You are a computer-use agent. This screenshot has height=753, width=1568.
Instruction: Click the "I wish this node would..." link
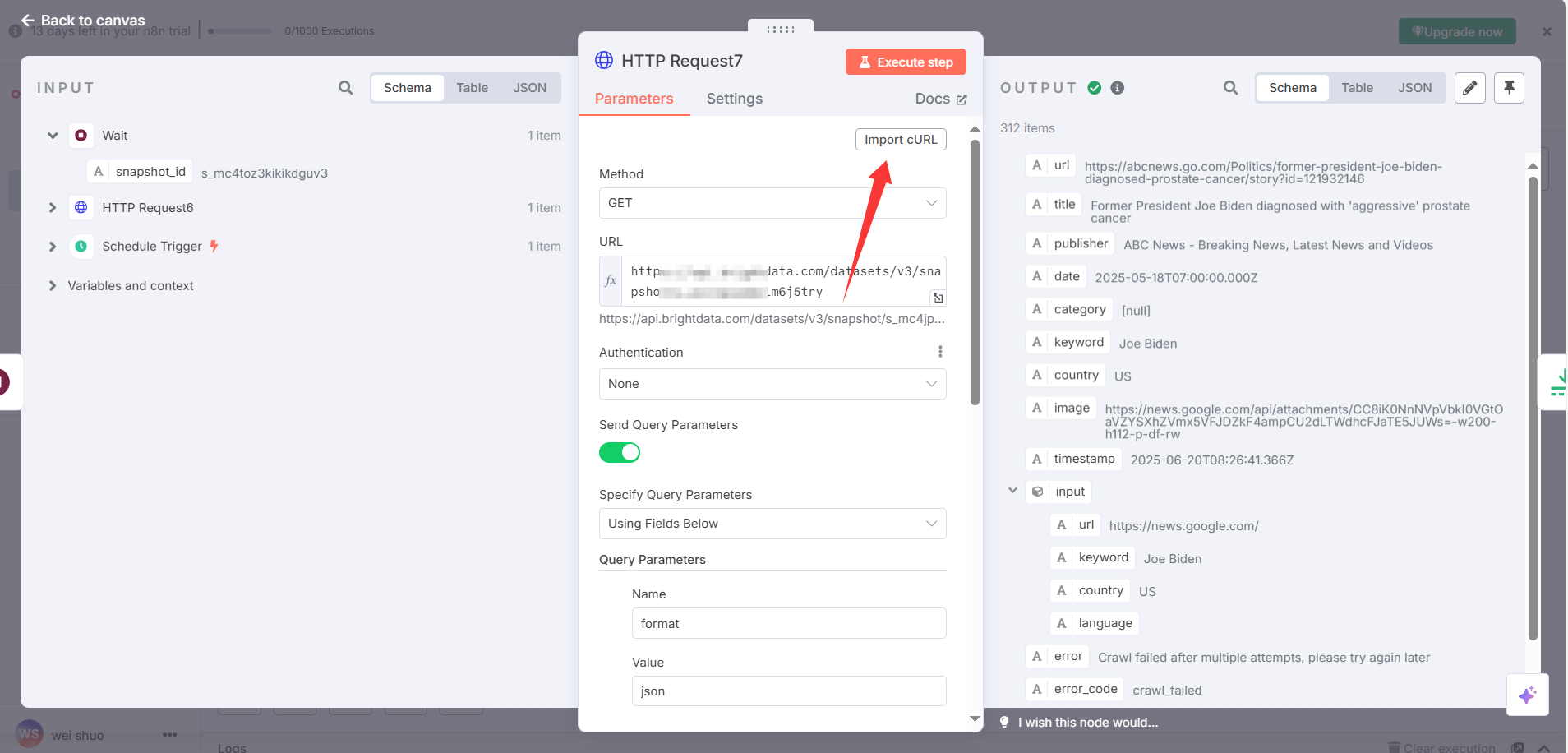tap(1088, 723)
